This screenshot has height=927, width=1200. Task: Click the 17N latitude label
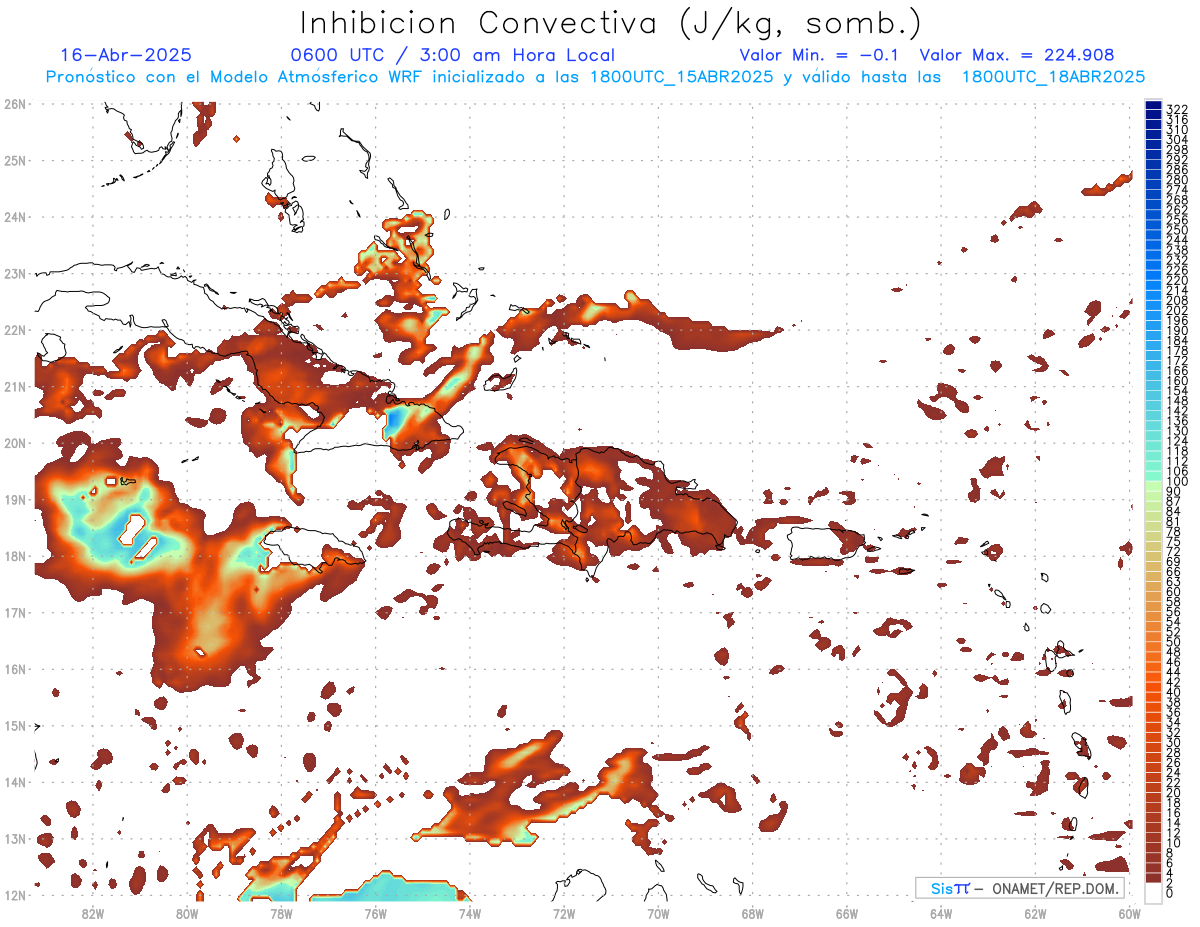point(14,612)
